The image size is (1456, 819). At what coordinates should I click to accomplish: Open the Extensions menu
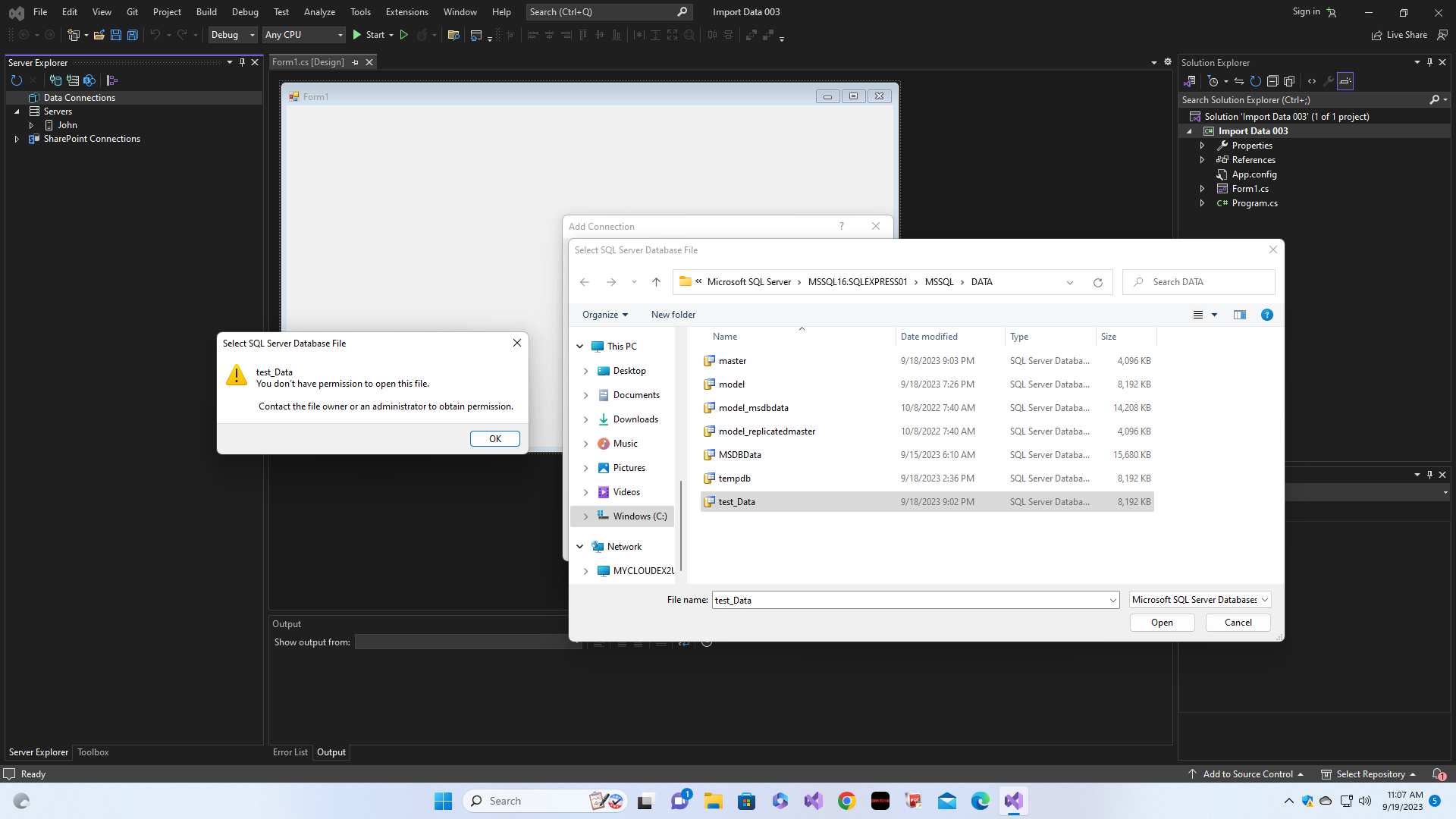[x=406, y=12]
